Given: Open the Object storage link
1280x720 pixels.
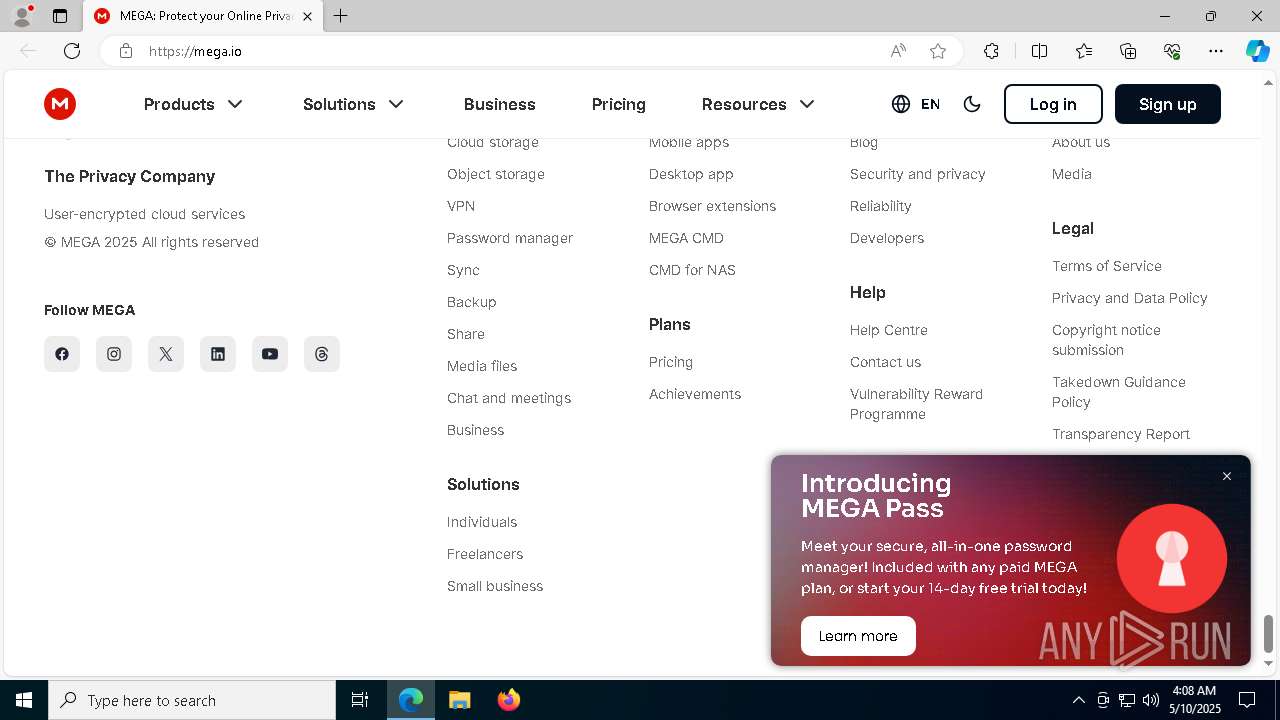Looking at the screenshot, I should tap(496, 174).
